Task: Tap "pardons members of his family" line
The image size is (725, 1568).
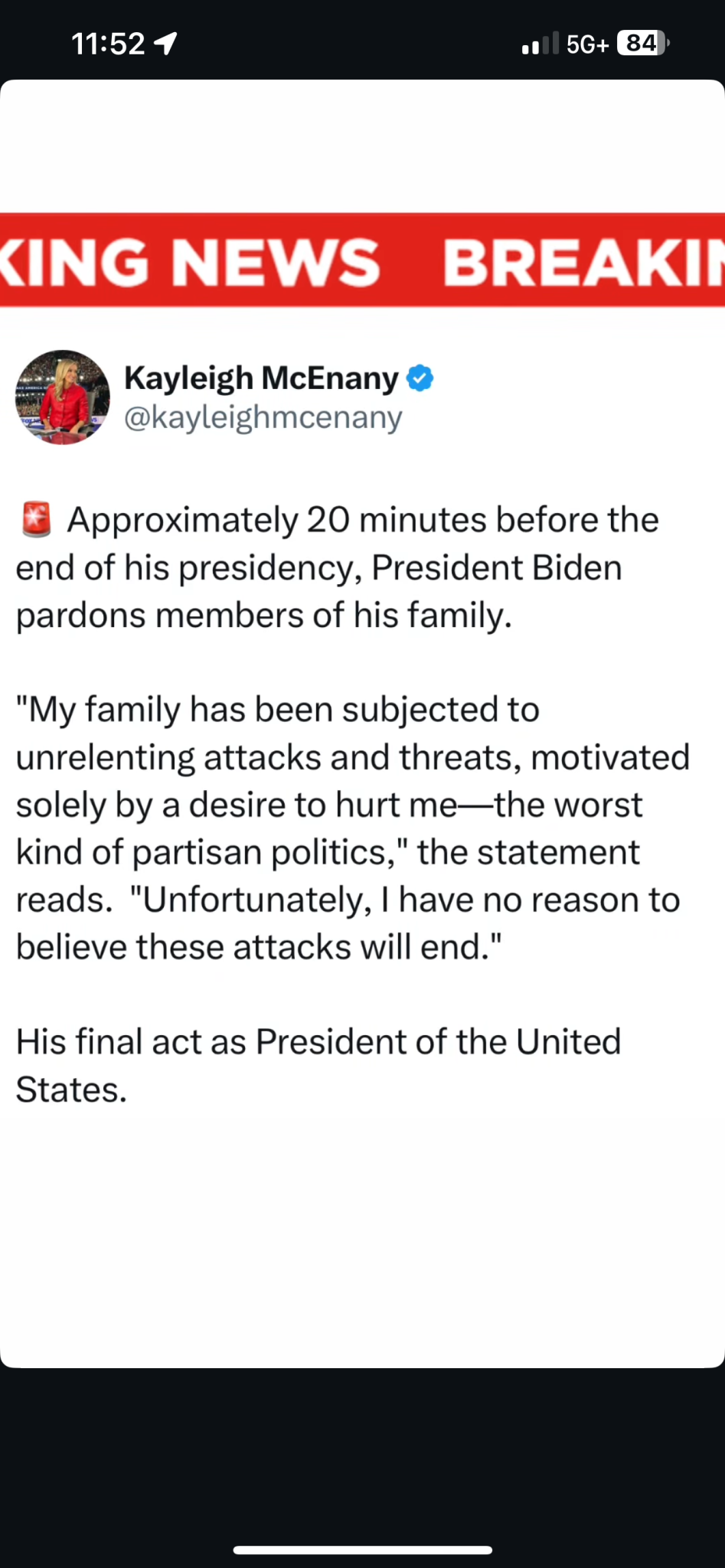Action: click(x=263, y=616)
